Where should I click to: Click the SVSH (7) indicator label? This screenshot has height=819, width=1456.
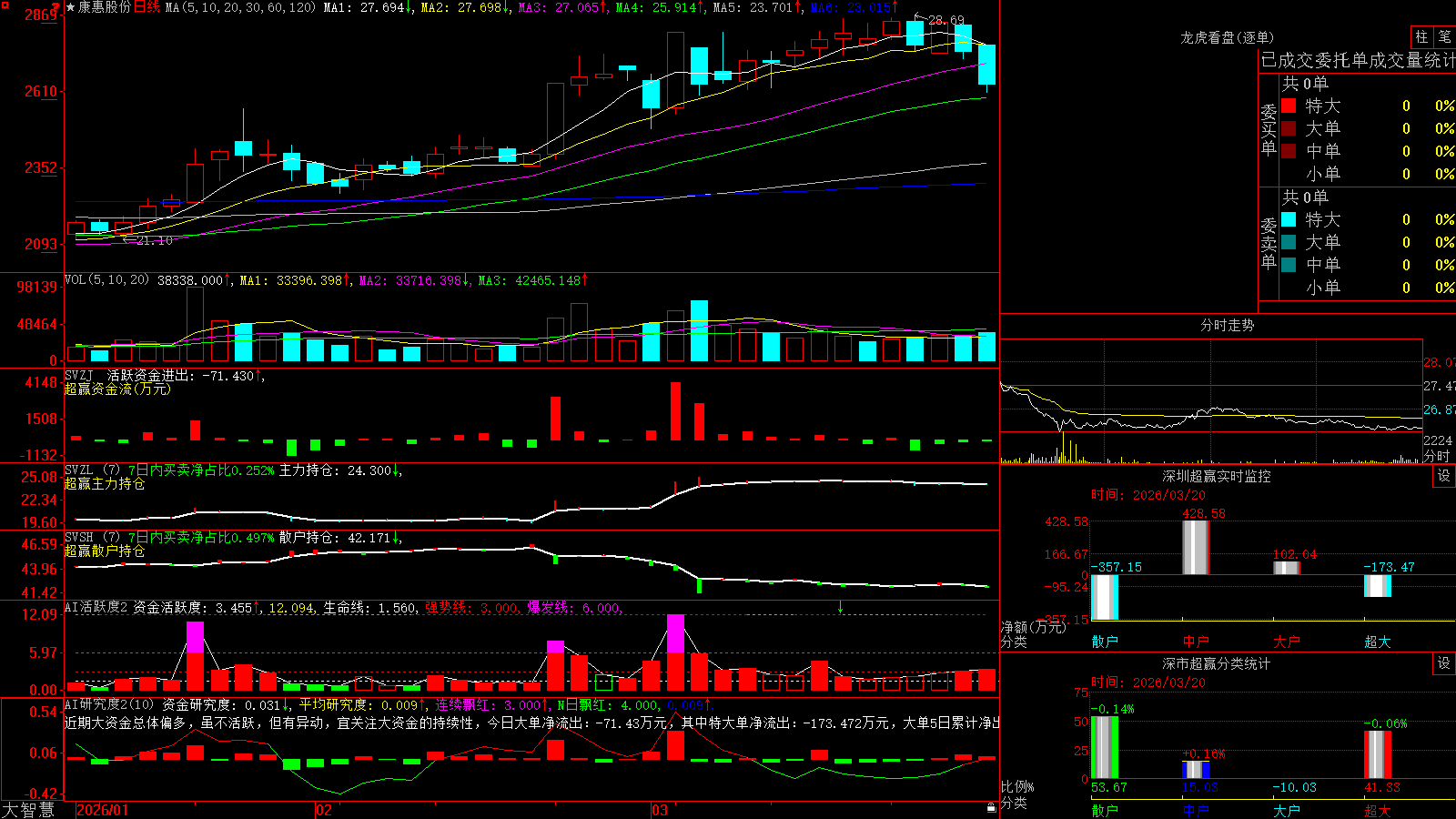click(92, 538)
